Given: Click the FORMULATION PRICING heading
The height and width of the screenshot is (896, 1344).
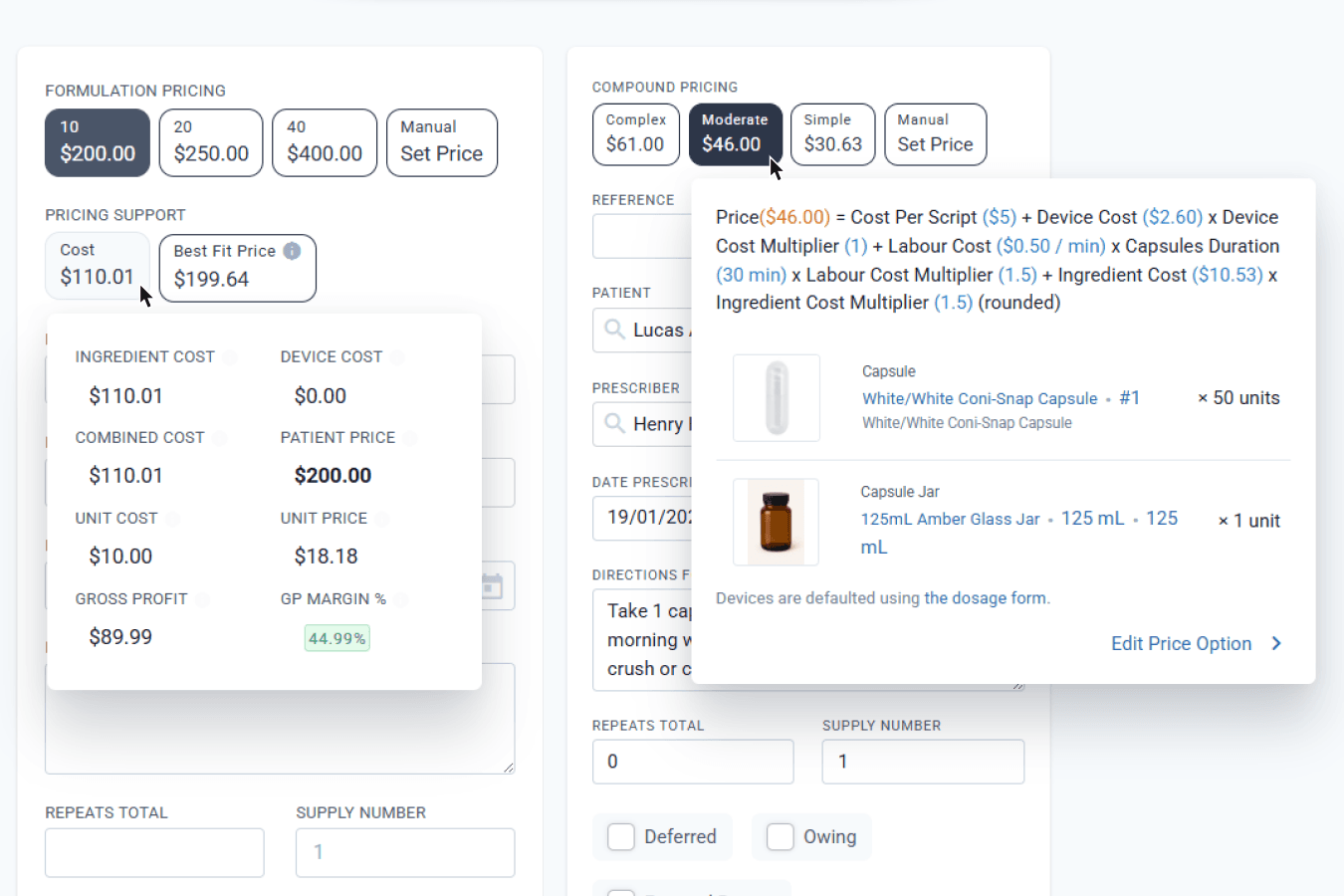Looking at the screenshot, I should [x=135, y=91].
